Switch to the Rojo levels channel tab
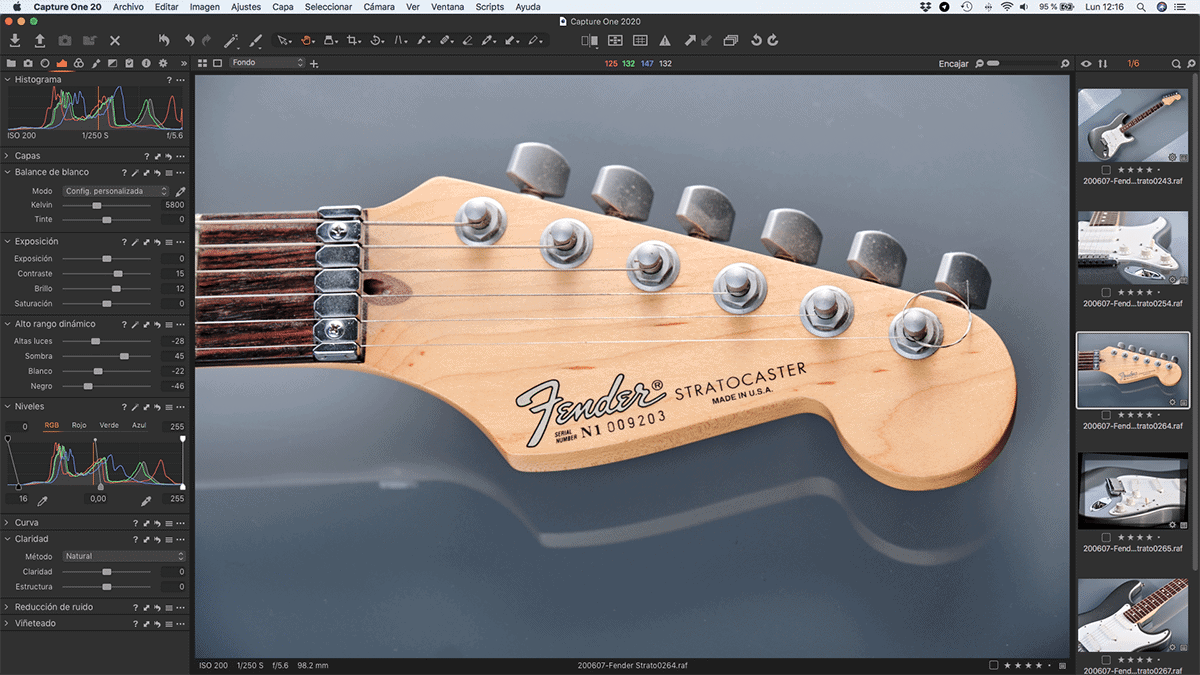 79,426
